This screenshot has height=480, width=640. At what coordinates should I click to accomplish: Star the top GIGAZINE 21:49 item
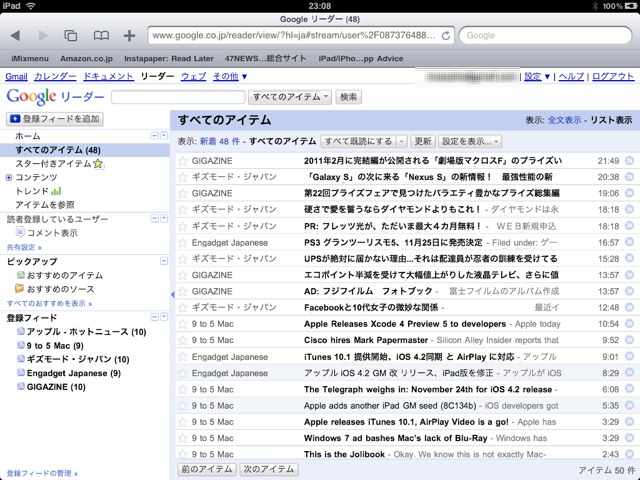182,161
